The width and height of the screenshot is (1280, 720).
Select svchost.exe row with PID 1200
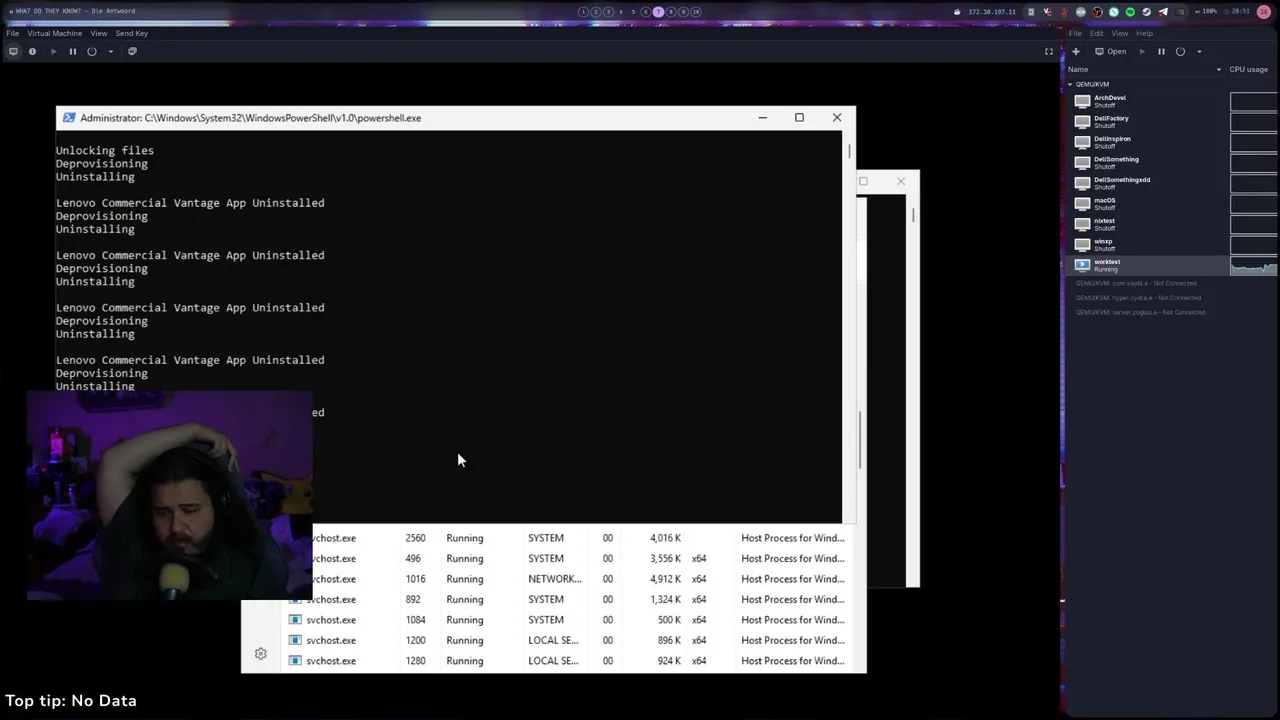566,640
